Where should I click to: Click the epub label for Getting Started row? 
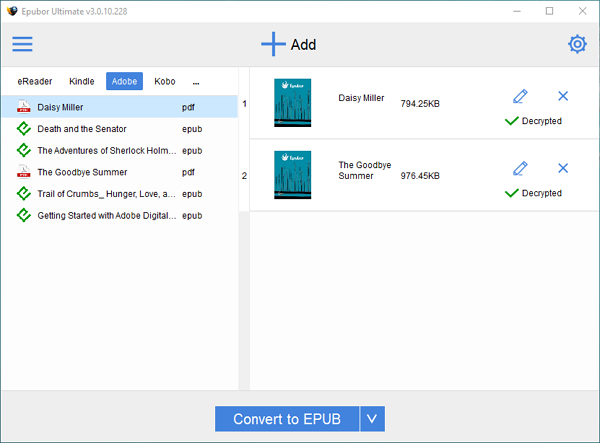192,216
